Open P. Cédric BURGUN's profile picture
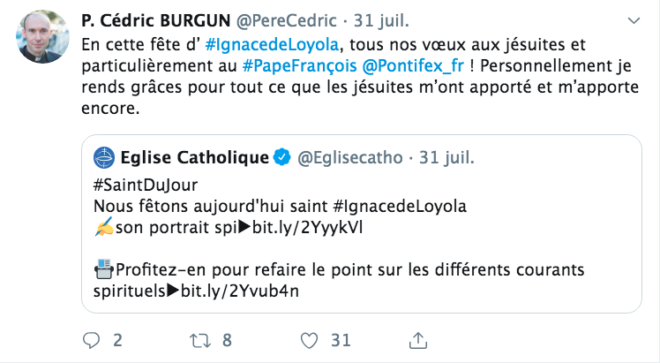660x363 pixels. click(43, 37)
